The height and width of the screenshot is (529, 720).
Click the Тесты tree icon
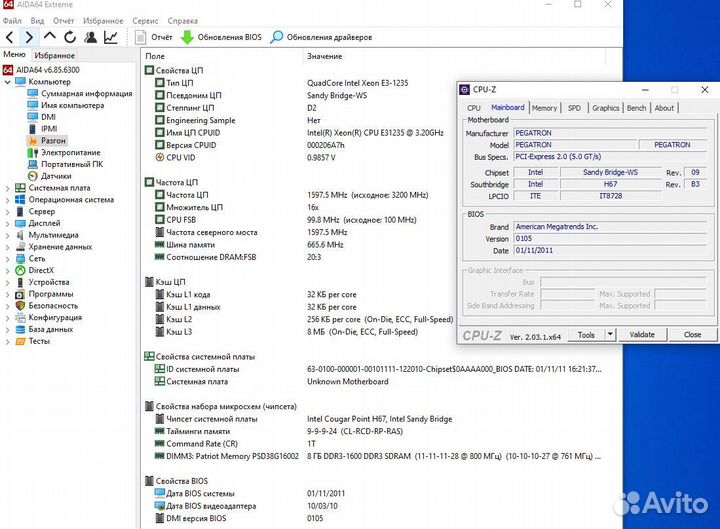click(x=20, y=341)
